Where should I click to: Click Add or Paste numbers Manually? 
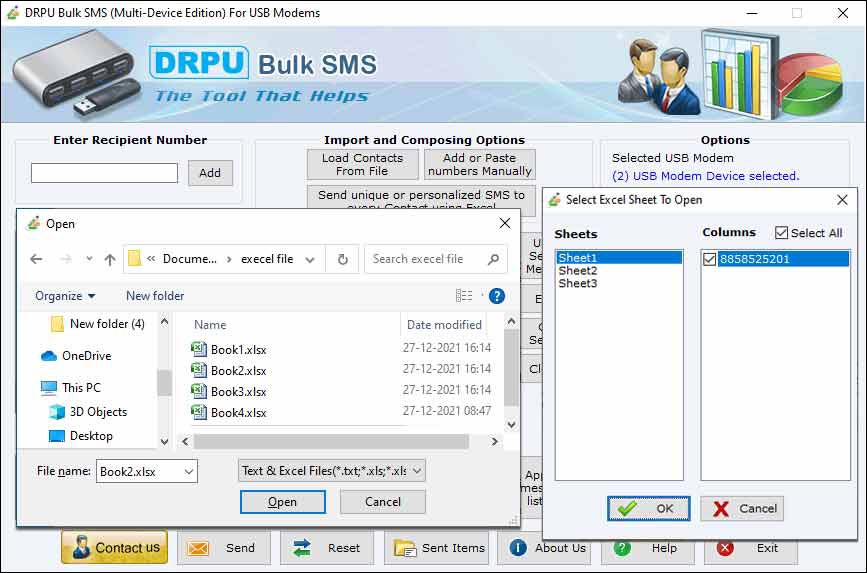click(x=479, y=164)
